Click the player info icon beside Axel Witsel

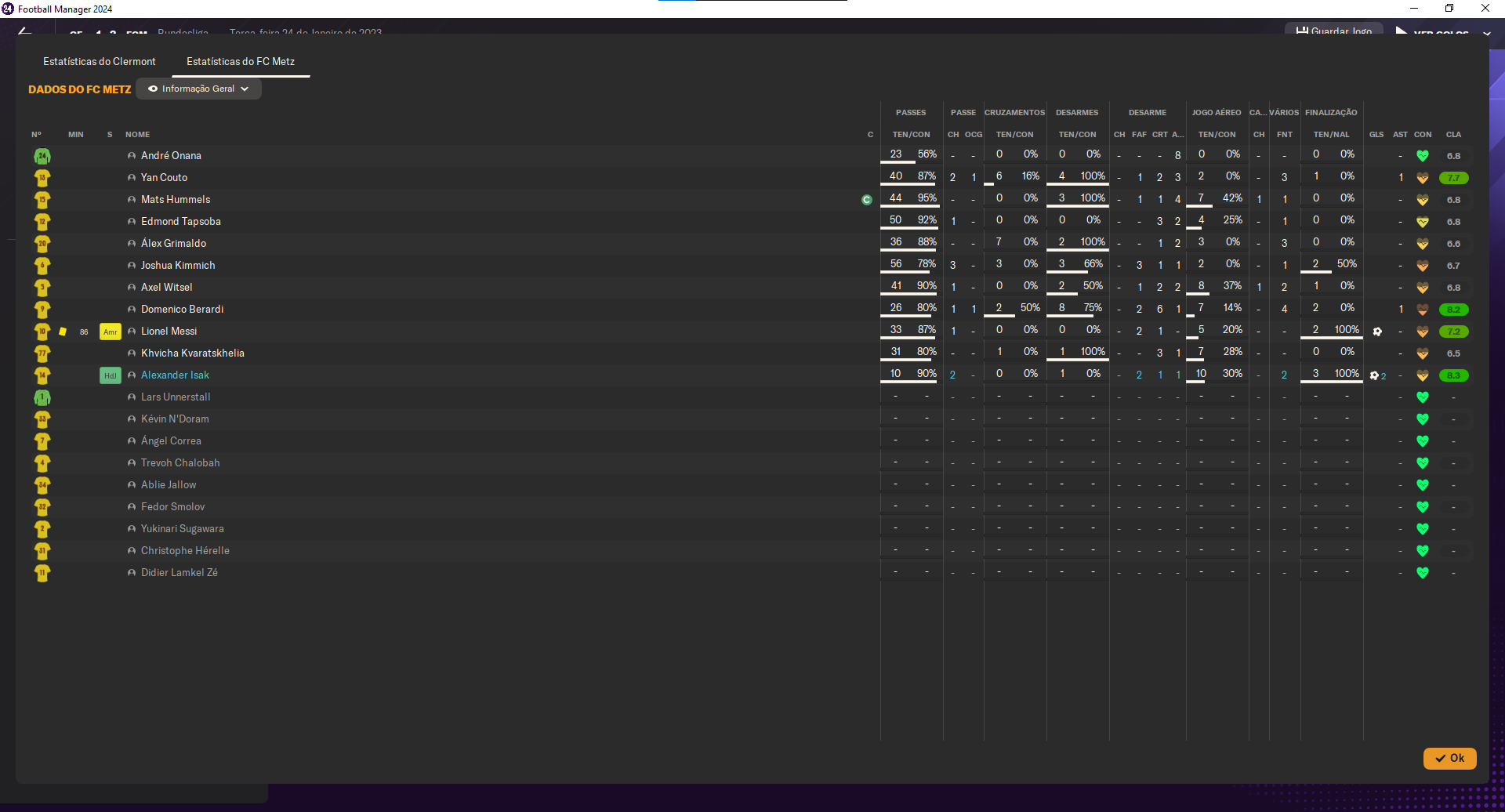[x=132, y=288]
